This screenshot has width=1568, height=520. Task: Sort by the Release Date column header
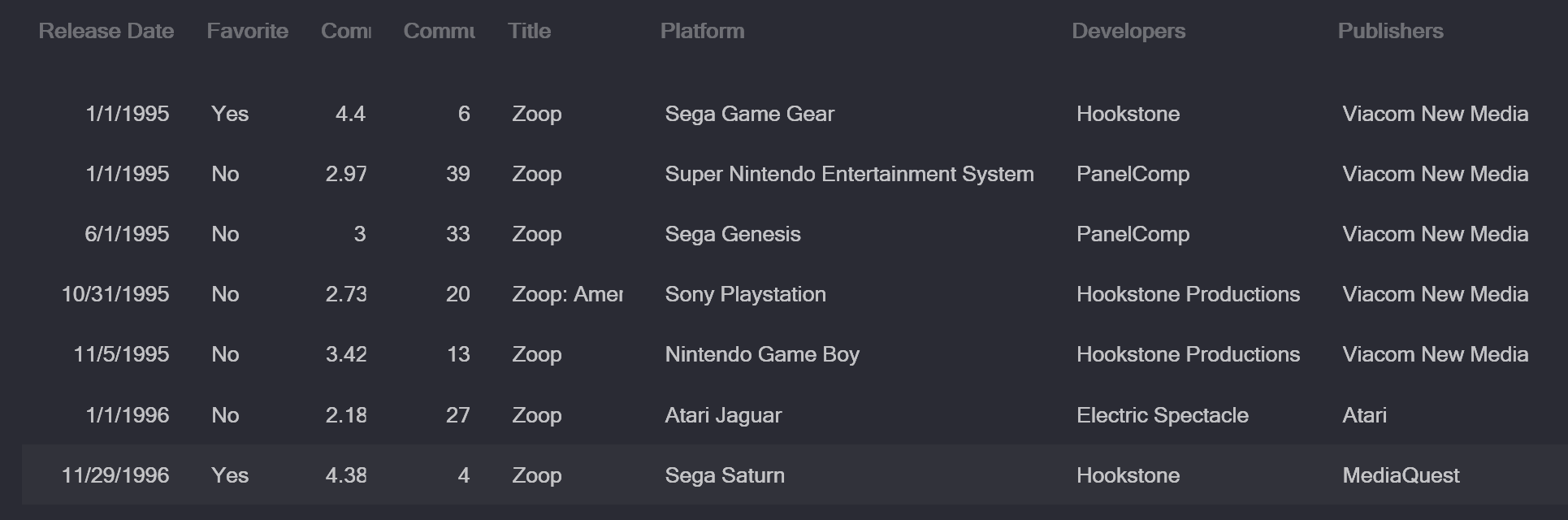[106, 31]
